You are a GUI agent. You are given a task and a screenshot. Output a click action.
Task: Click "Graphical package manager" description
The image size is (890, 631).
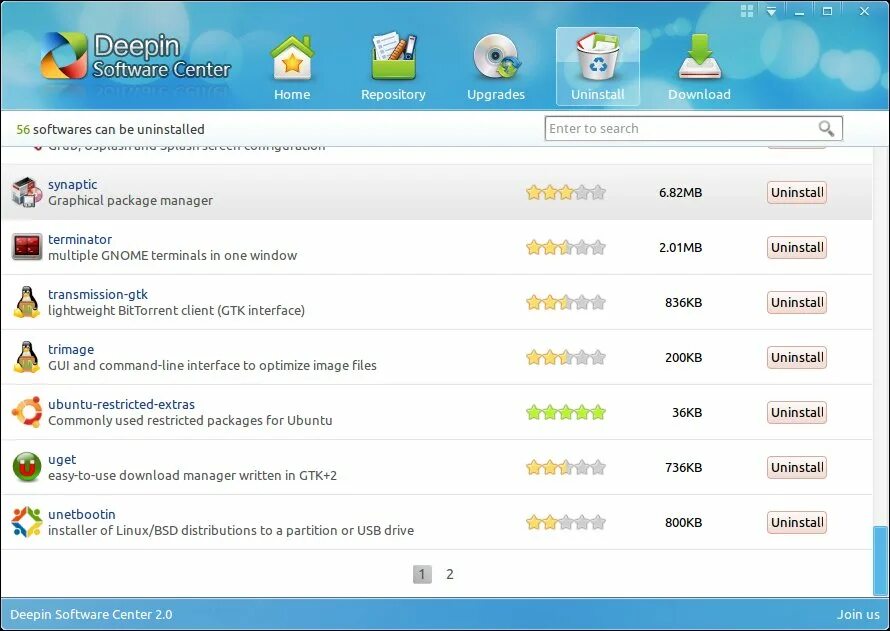click(131, 200)
